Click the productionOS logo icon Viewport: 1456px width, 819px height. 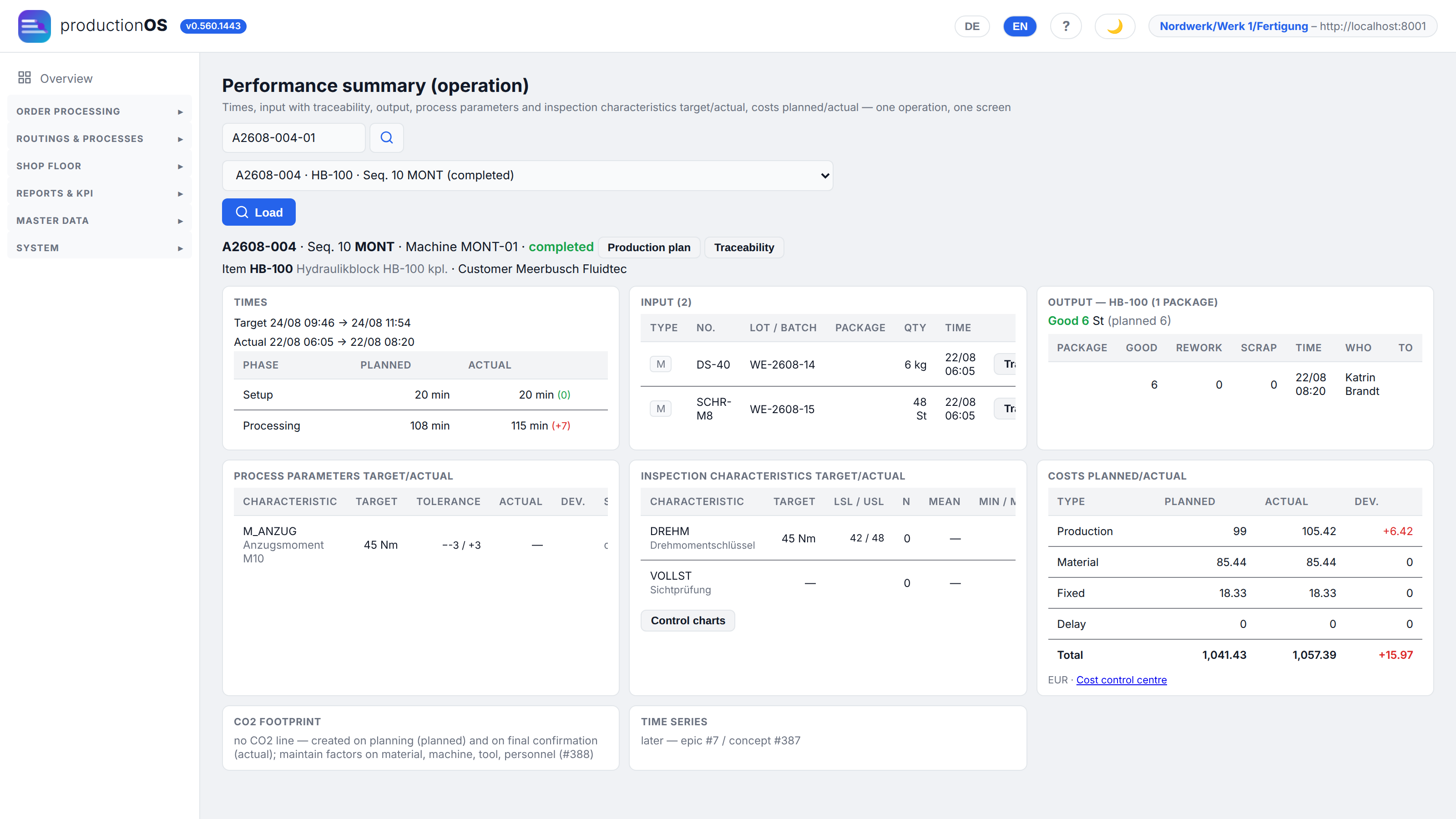[34, 26]
